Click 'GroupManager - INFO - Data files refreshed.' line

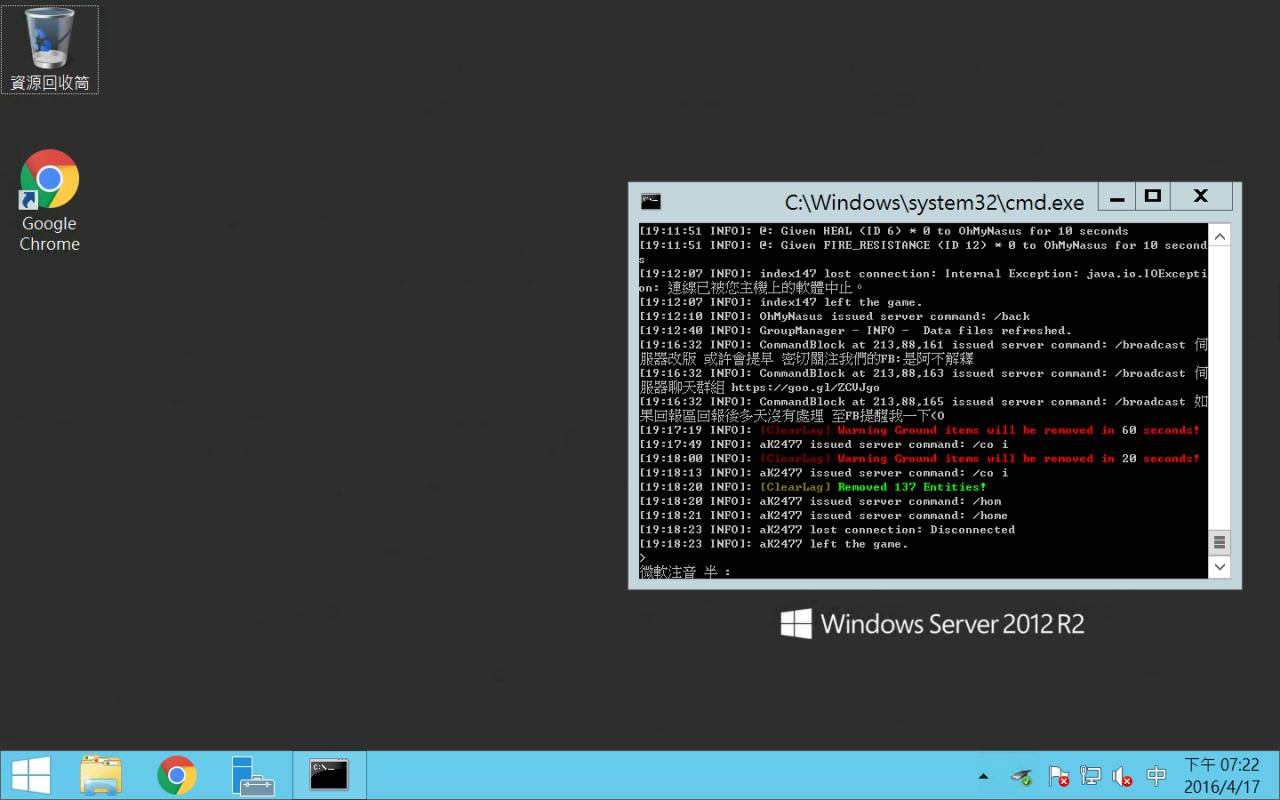855,330
